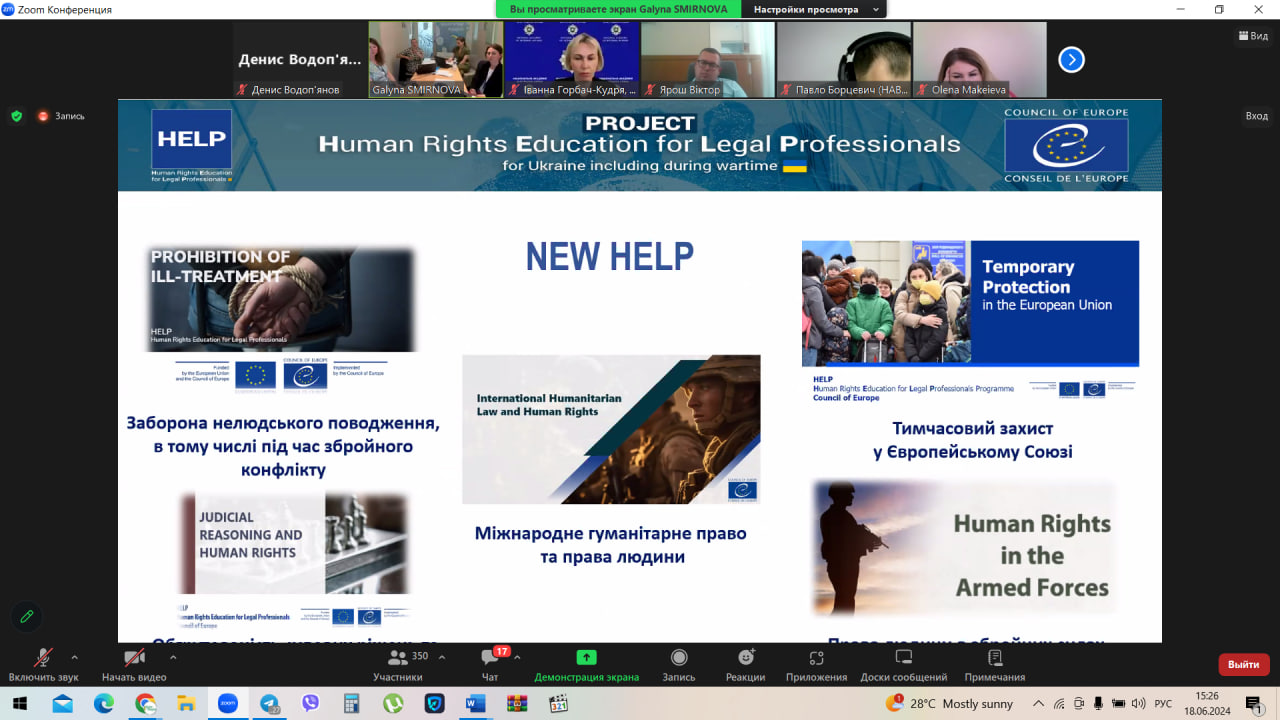The width and height of the screenshot is (1280, 720).
Task: Open the Notes icon in Zoom toolbar
Action: [994, 657]
